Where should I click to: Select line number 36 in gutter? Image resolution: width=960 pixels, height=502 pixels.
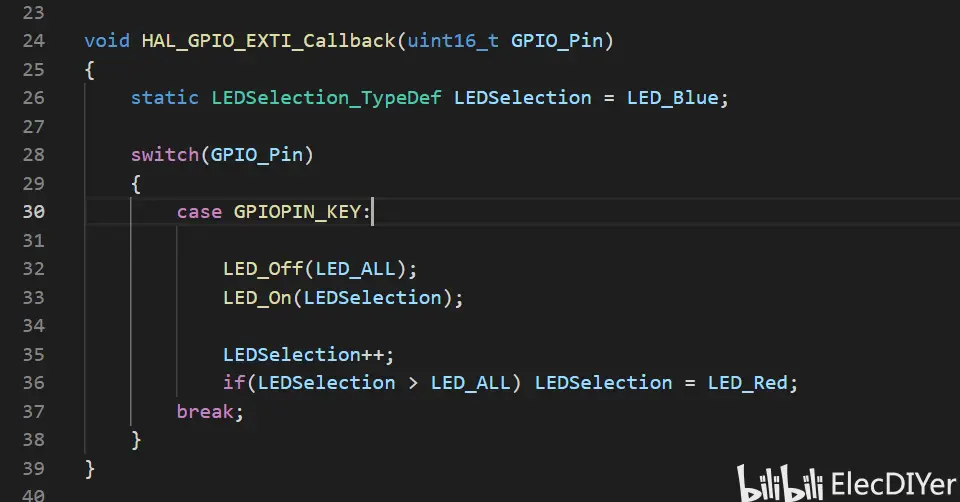[33, 383]
